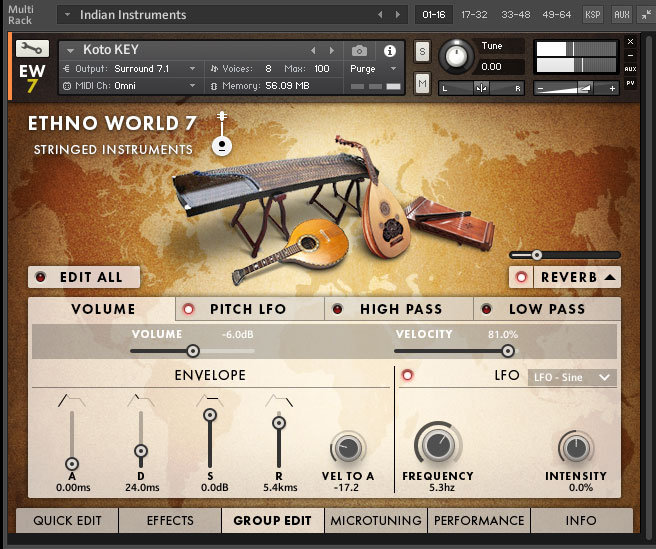Open the PERFORMANCE page
This screenshot has height=549, width=656.
coord(479,521)
